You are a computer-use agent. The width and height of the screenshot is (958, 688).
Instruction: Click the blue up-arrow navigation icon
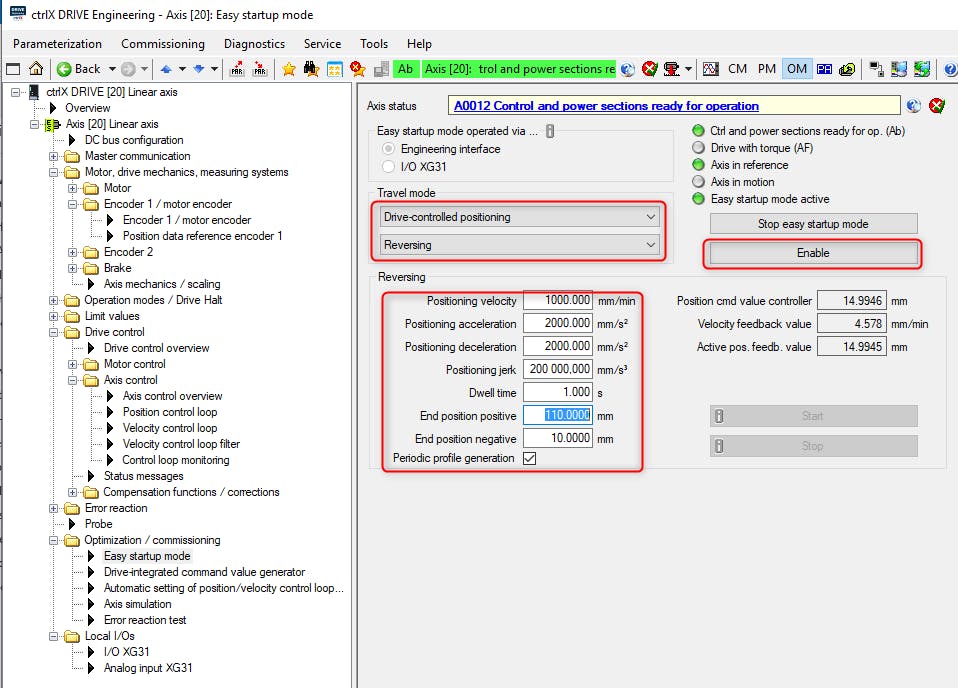[166, 69]
